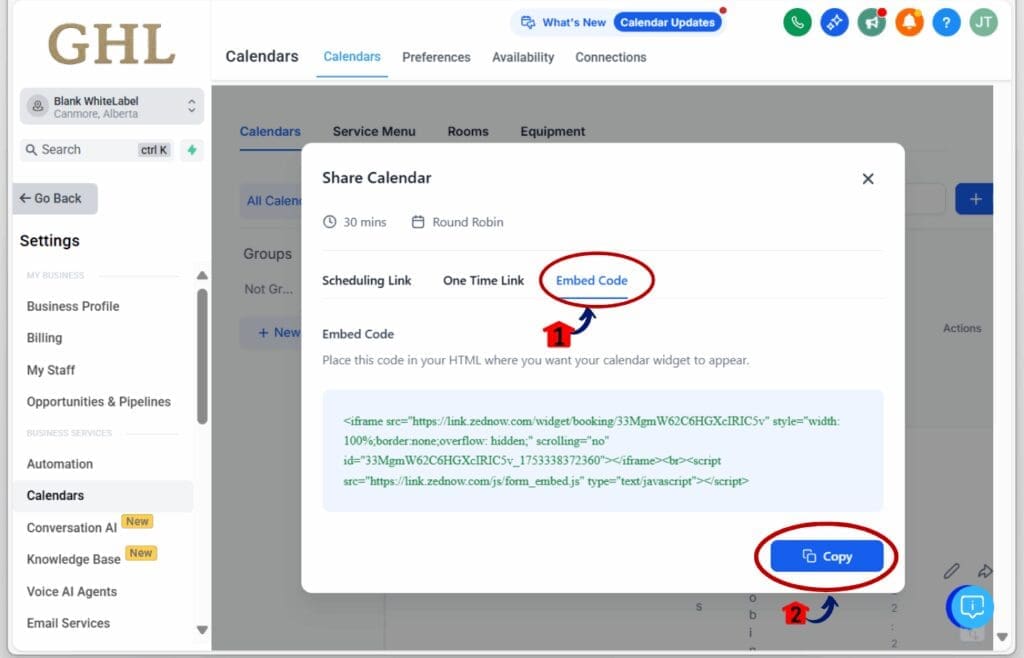Switch to the Service Menu sub-tab
Image resolution: width=1024 pixels, height=658 pixels.
tap(374, 132)
